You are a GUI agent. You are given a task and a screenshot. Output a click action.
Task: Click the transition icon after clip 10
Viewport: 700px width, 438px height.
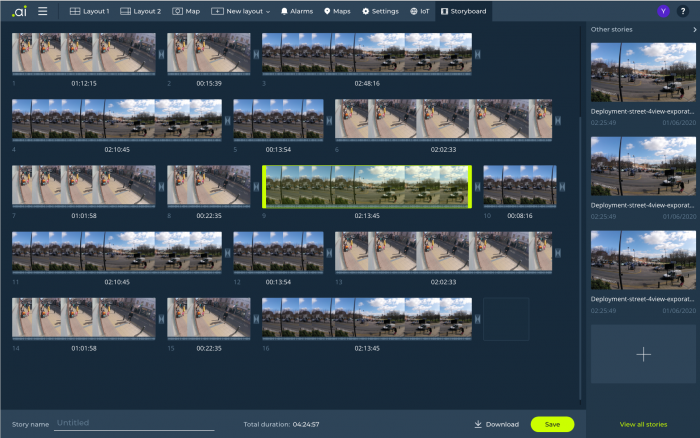point(562,187)
